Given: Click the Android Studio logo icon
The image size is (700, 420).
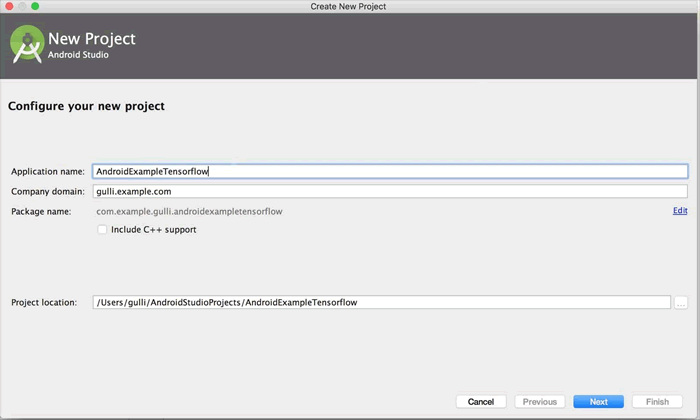Looking at the screenshot, I should [x=27, y=44].
